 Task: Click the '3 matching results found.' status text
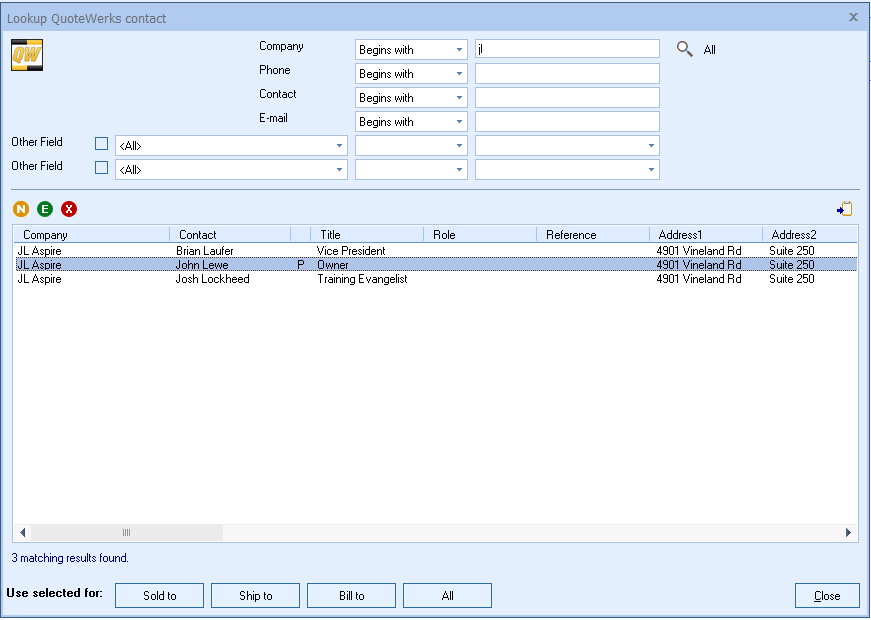[70, 558]
